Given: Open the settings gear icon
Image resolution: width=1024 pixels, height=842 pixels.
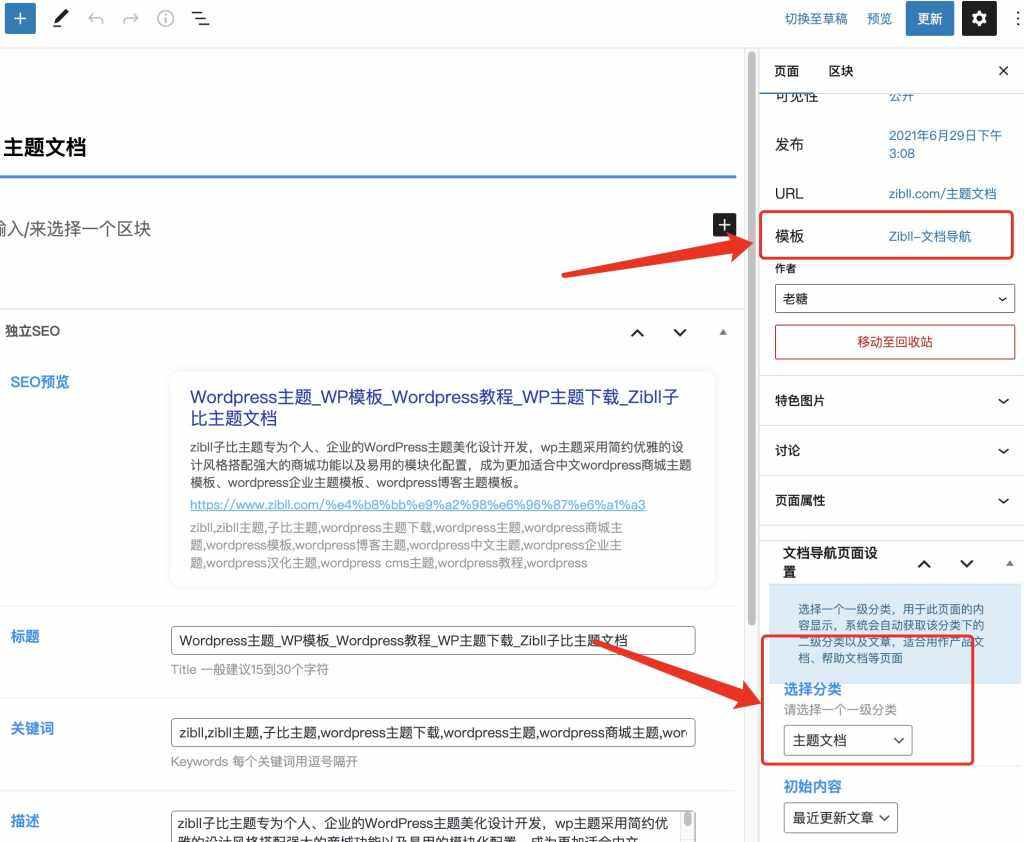Looking at the screenshot, I should 979,18.
